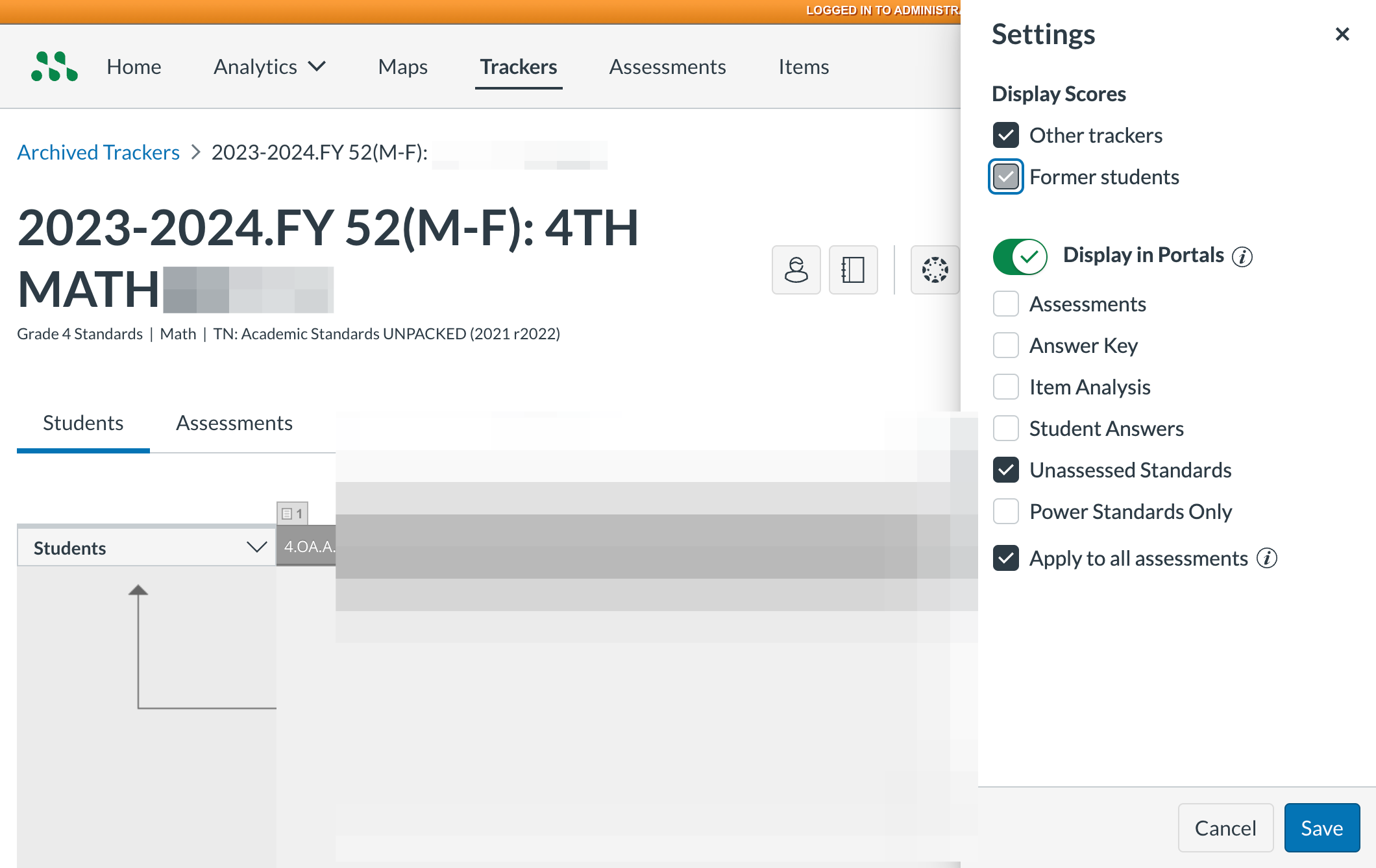This screenshot has height=868, width=1376.
Task: Check the Assessments portal checkbox
Action: [1006, 304]
